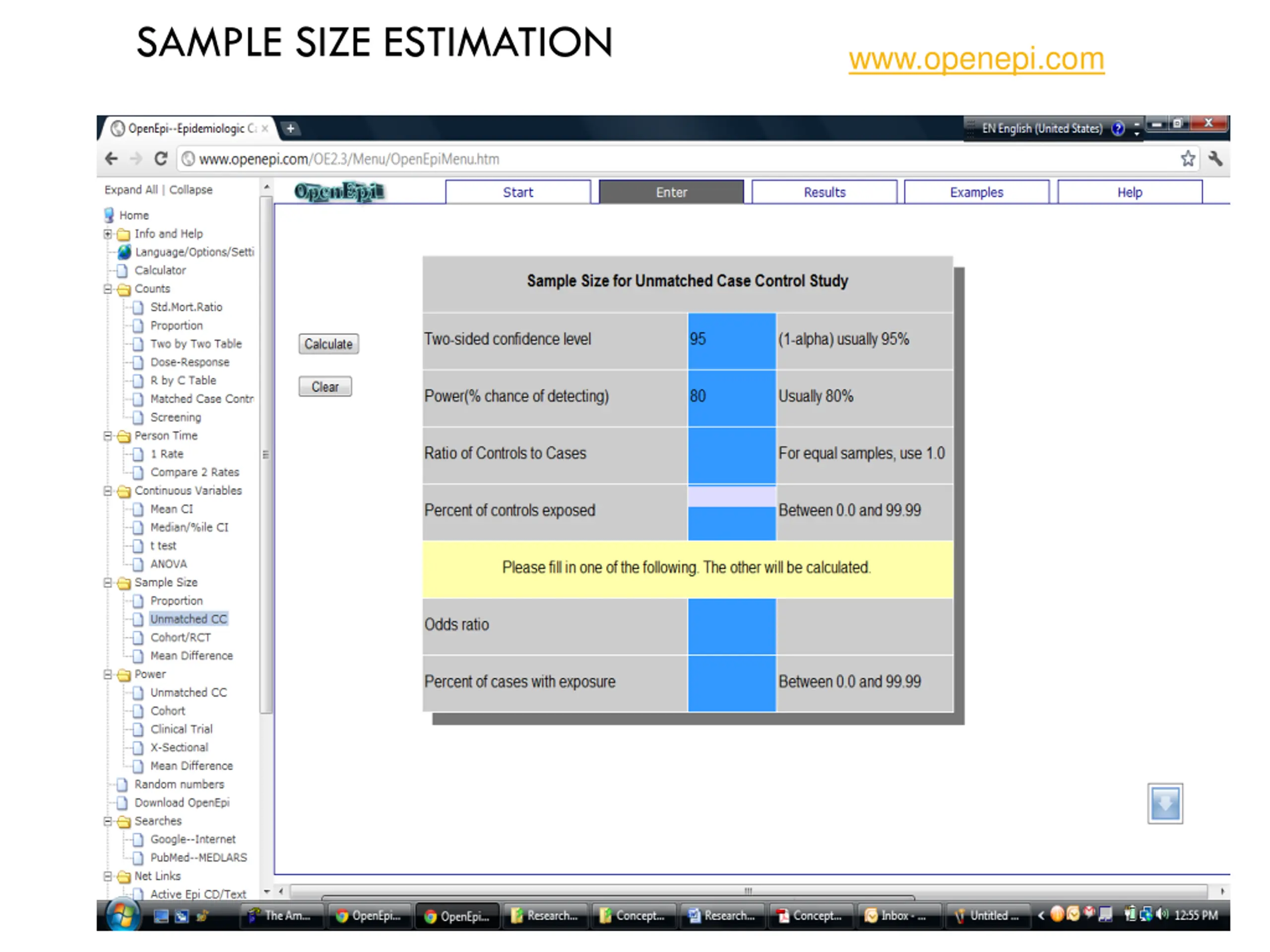Reload the OpenEpi page

(161, 158)
